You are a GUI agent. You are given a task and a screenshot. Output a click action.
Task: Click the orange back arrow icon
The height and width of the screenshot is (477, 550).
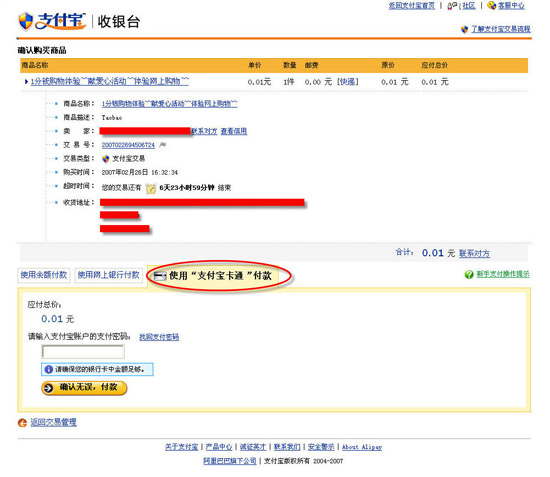(22, 423)
